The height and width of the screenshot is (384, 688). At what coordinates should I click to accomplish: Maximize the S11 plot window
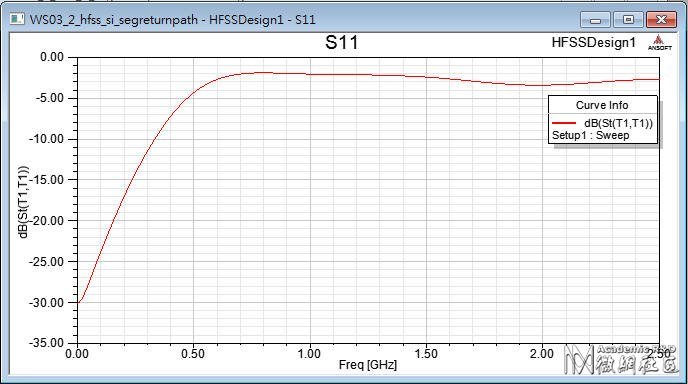tap(628, 20)
